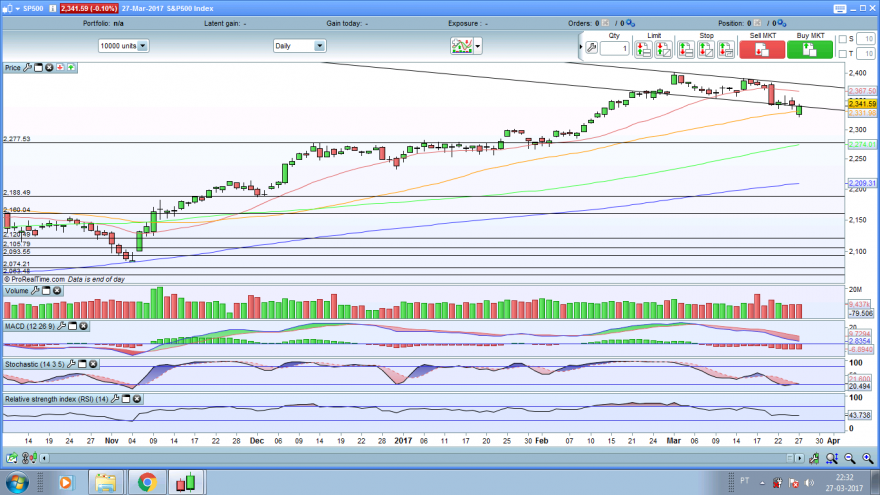Enable the T checkbox in order panel
This screenshot has height=495, width=880.
pos(842,54)
